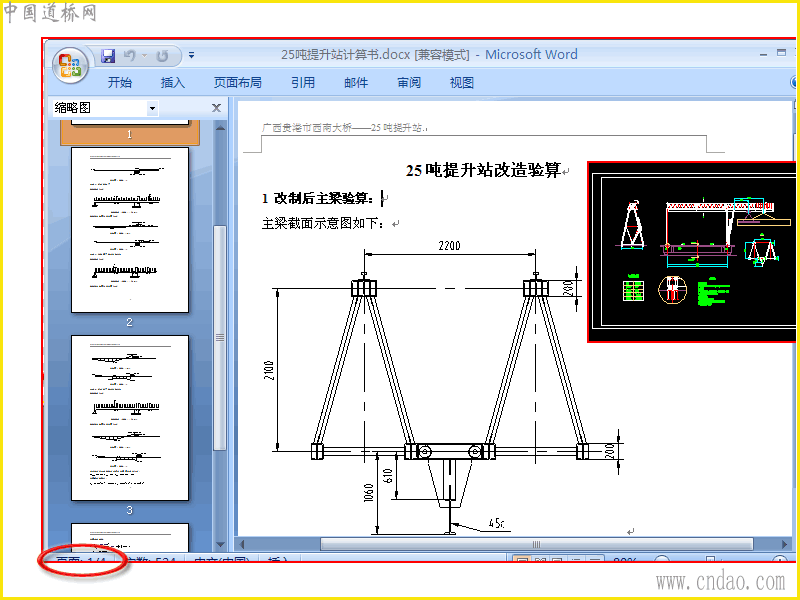The width and height of the screenshot is (800, 600).
Task: Click the horizontal scrollbar right arrow
Action: (x=785, y=544)
